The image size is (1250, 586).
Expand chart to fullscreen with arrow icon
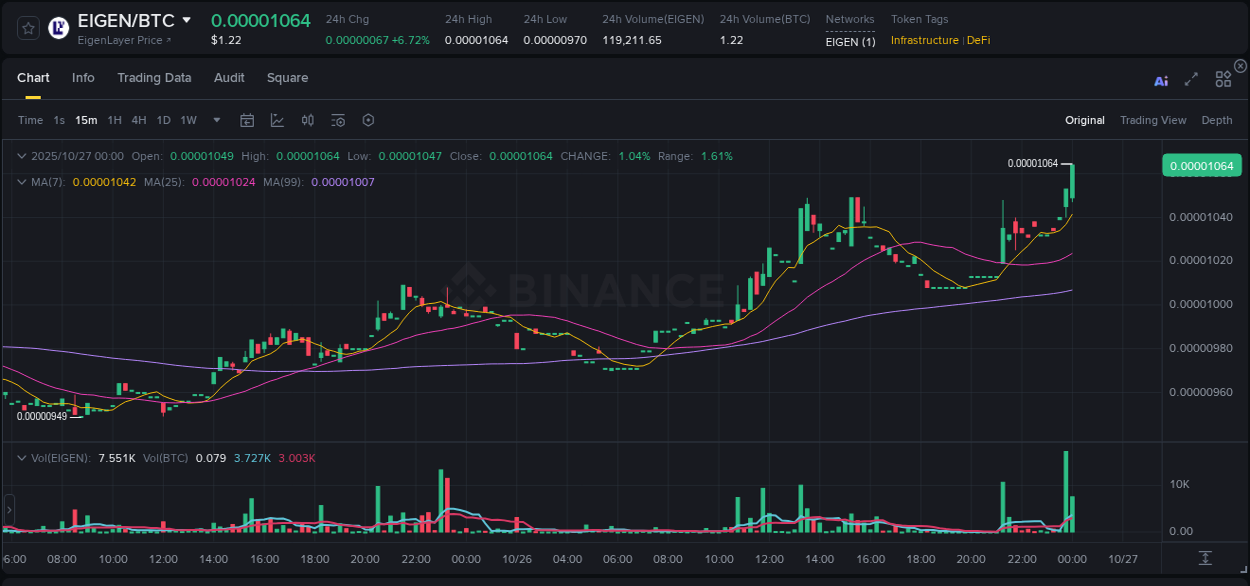pyautogui.click(x=1190, y=80)
